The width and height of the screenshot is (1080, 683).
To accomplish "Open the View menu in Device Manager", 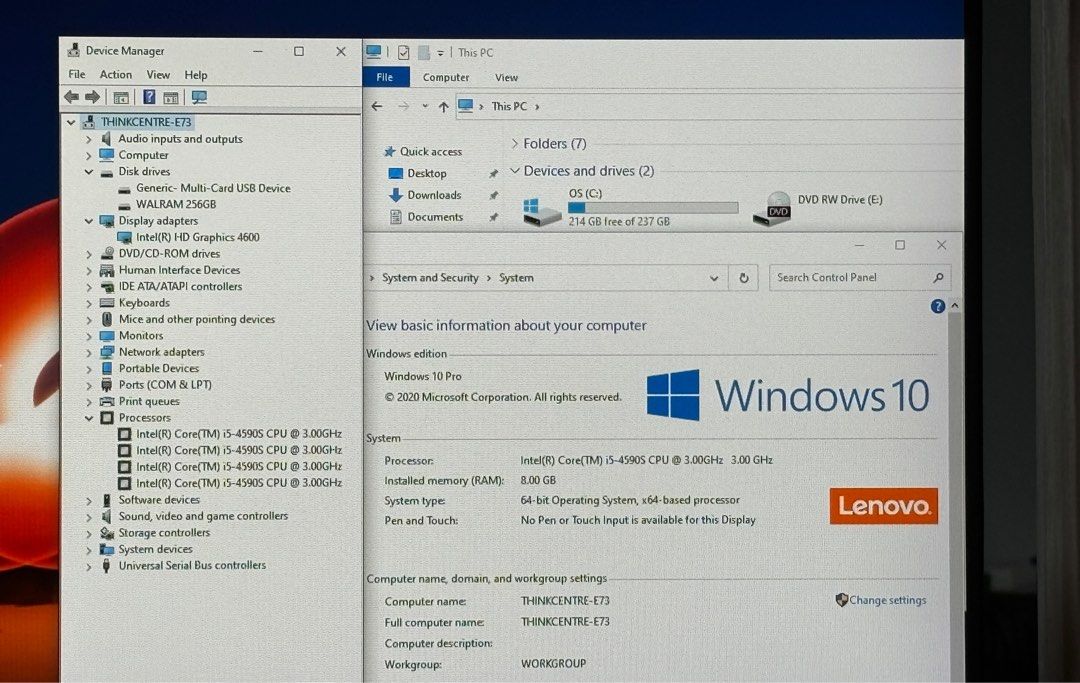I will 158,74.
